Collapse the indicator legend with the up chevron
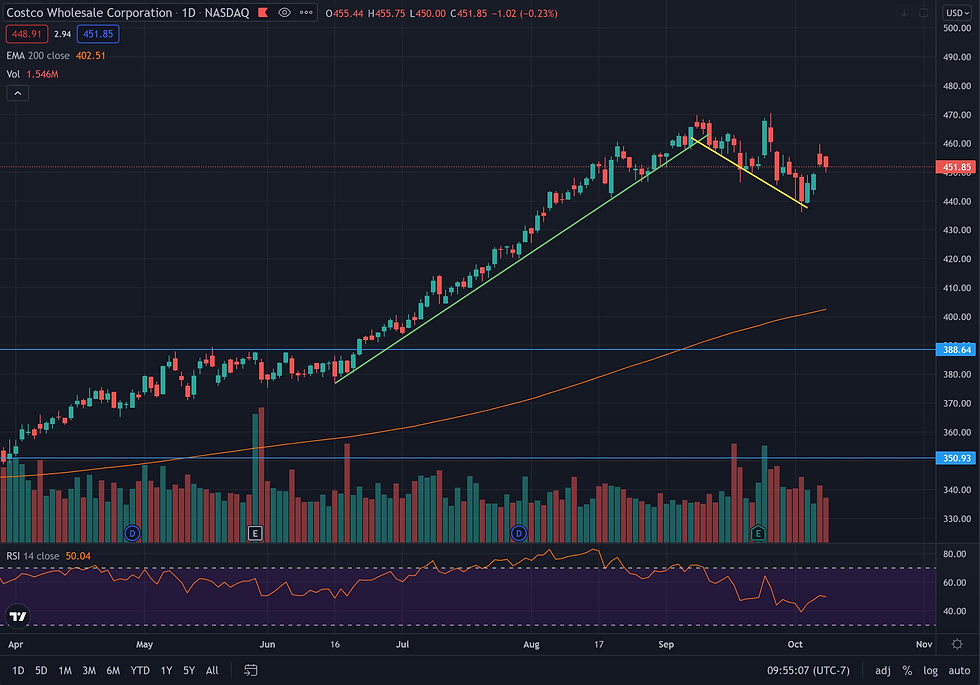Image resolution: width=980 pixels, height=685 pixels. pos(18,93)
